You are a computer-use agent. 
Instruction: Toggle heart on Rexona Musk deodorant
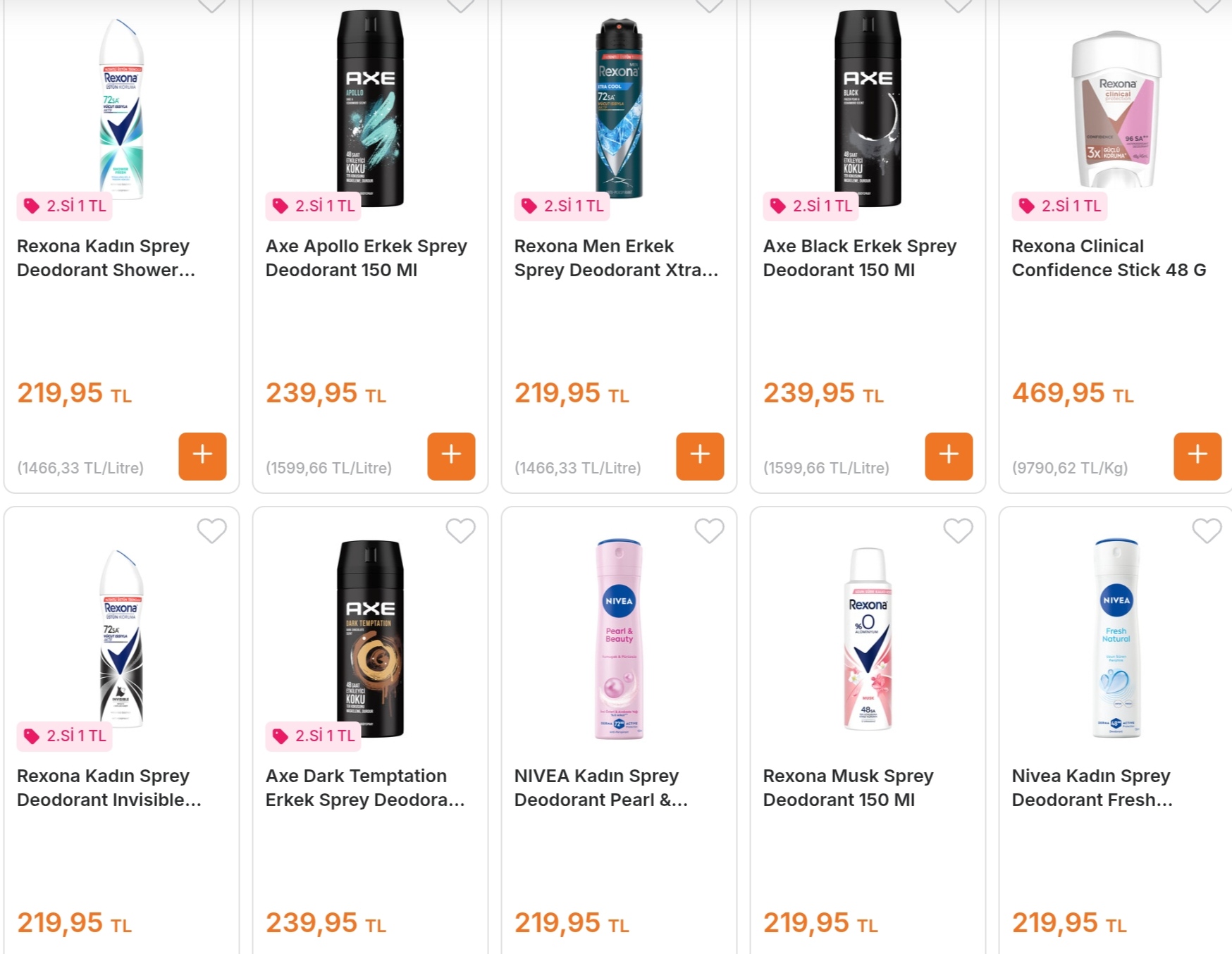click(x=958, y=531)
